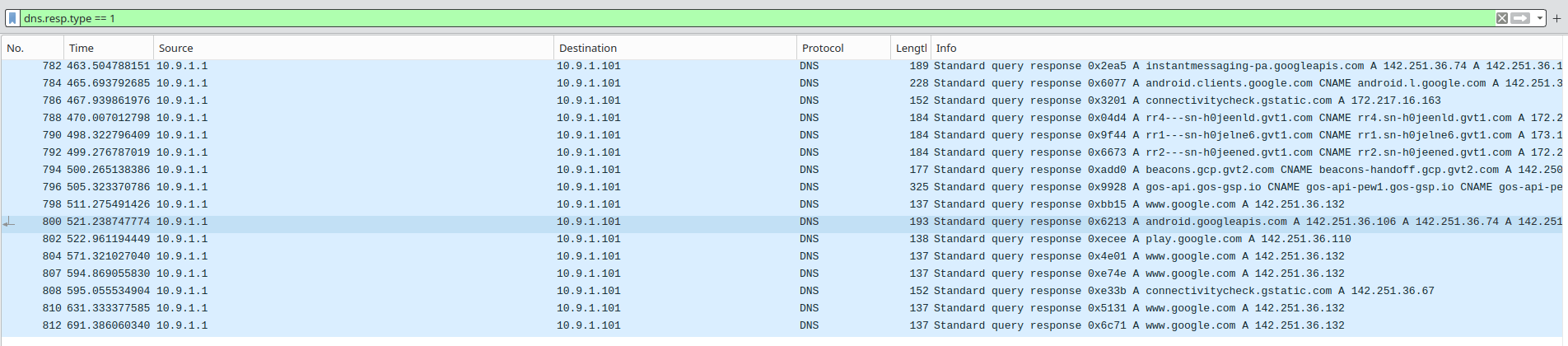Sort by the Length column header
1568x346 pixels.
tap(911, 48)
